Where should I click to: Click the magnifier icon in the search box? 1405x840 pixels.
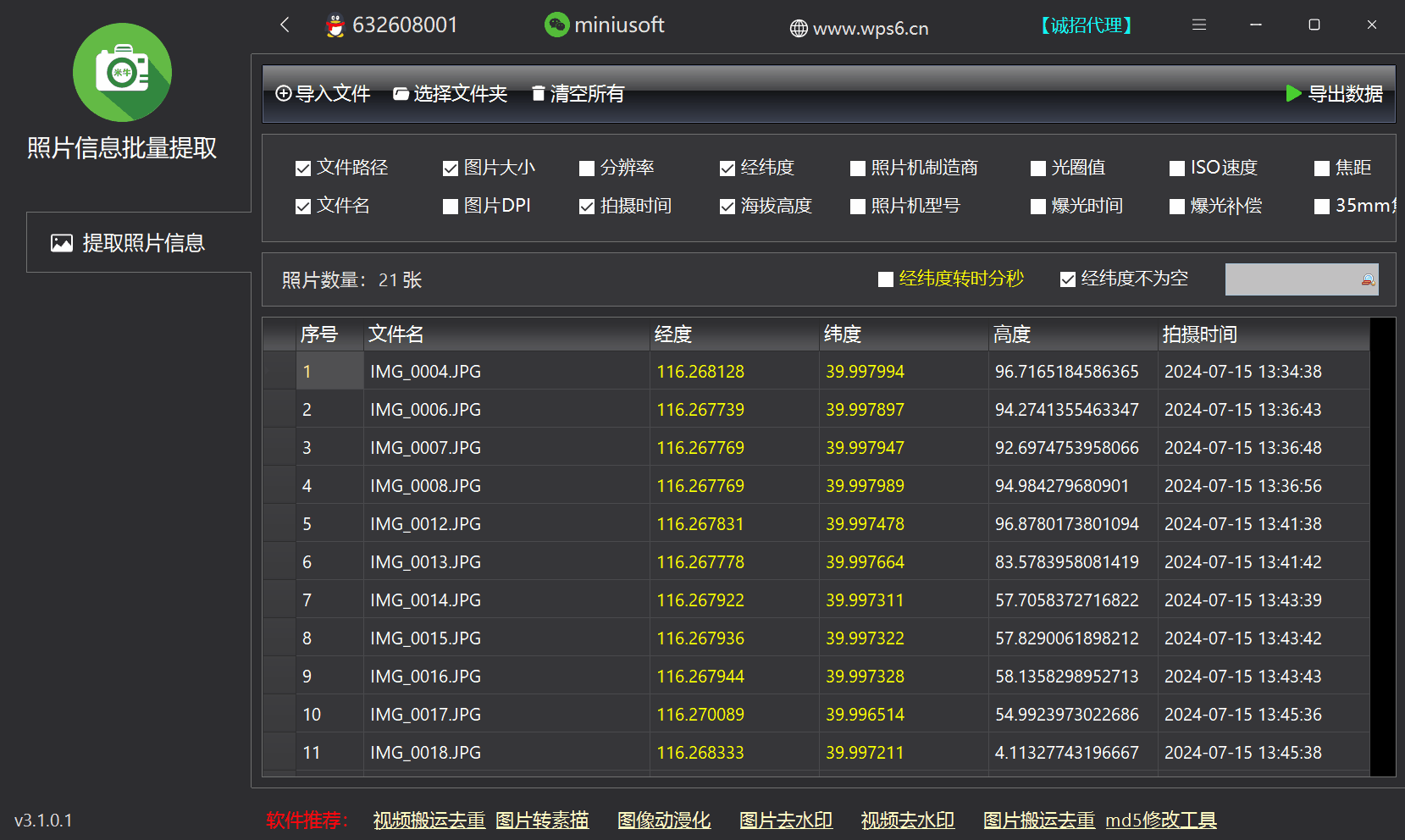pos(1367,279)
